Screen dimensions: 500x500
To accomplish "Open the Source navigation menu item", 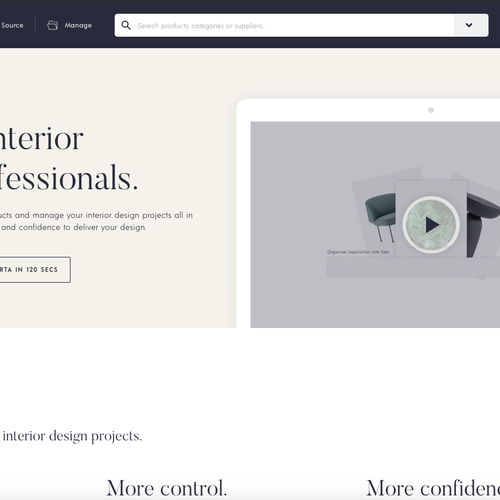I will pos(12,25).
